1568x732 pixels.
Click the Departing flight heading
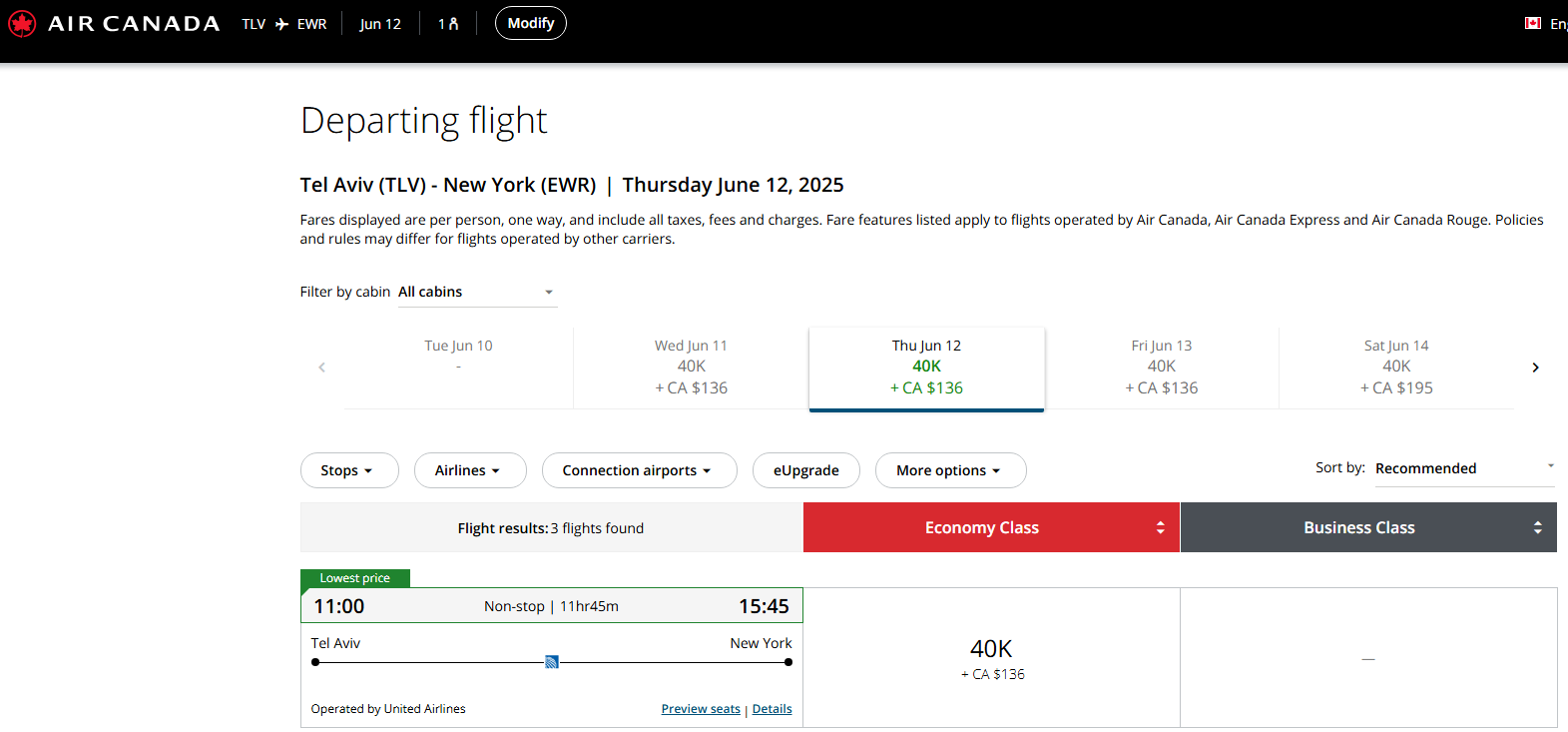pyautogui.click(x=424, y=121)
